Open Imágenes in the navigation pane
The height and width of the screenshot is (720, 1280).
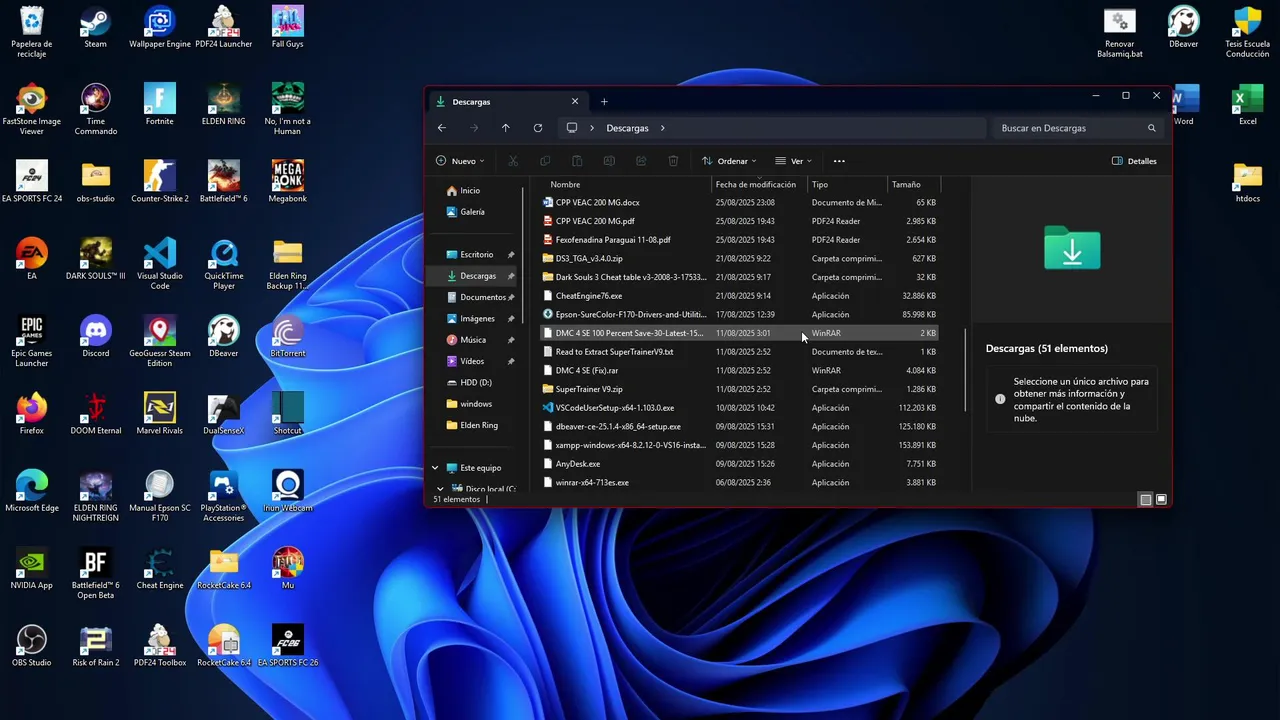[x=477, y=319]
